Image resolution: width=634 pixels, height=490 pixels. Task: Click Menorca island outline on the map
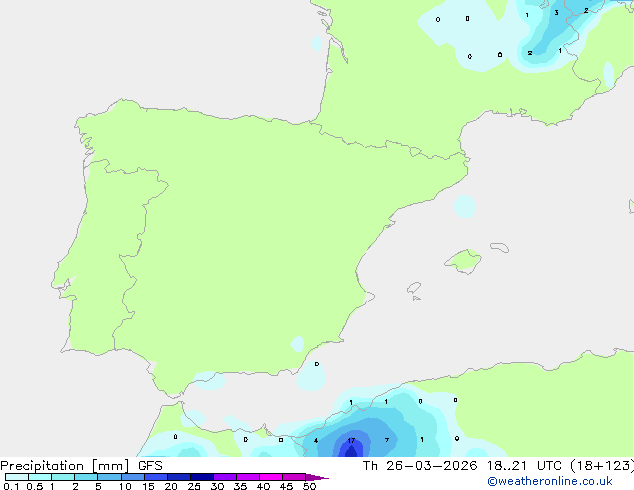pyautogui.click(x=499, y=247)
